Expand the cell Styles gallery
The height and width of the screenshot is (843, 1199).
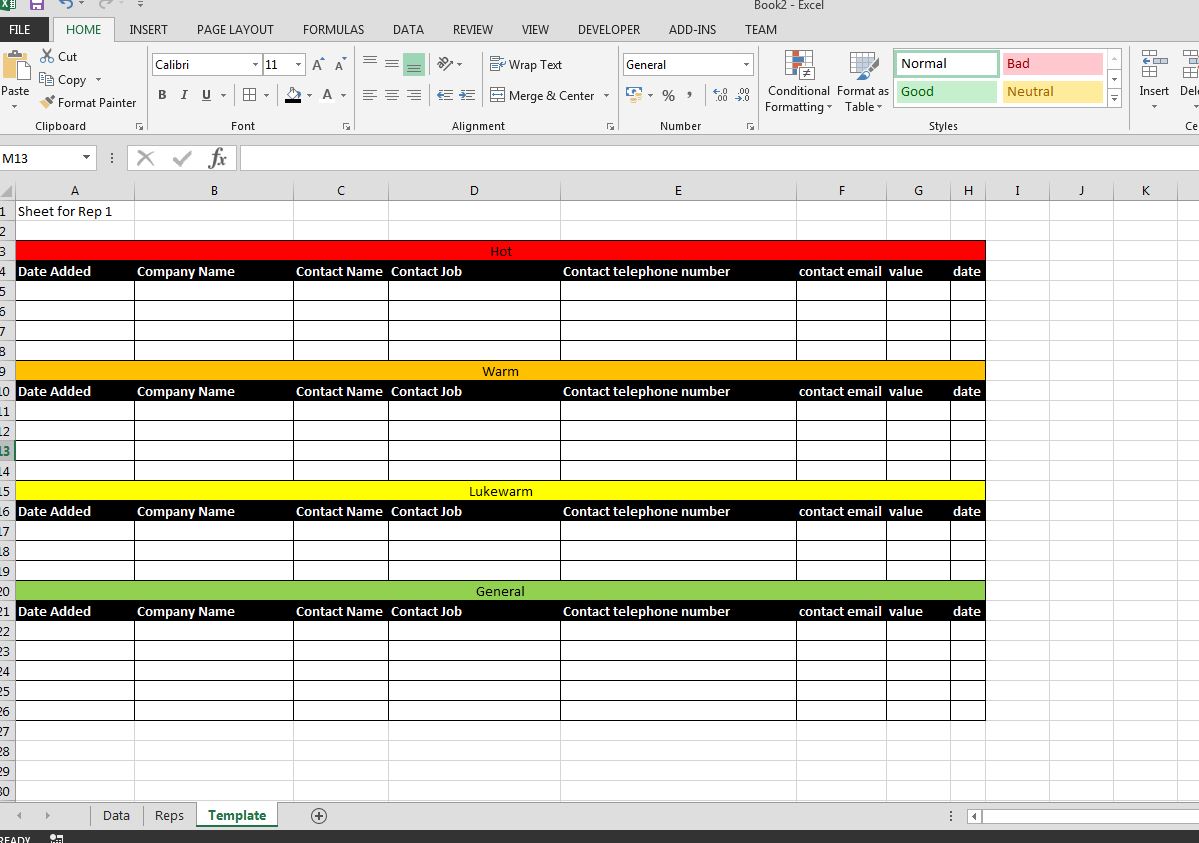tap(1114, 98)
